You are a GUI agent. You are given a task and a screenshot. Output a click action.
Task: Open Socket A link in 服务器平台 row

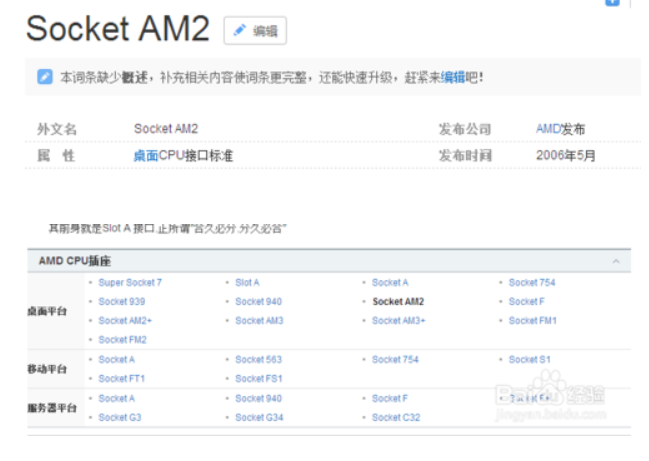[x=116, y=399]
